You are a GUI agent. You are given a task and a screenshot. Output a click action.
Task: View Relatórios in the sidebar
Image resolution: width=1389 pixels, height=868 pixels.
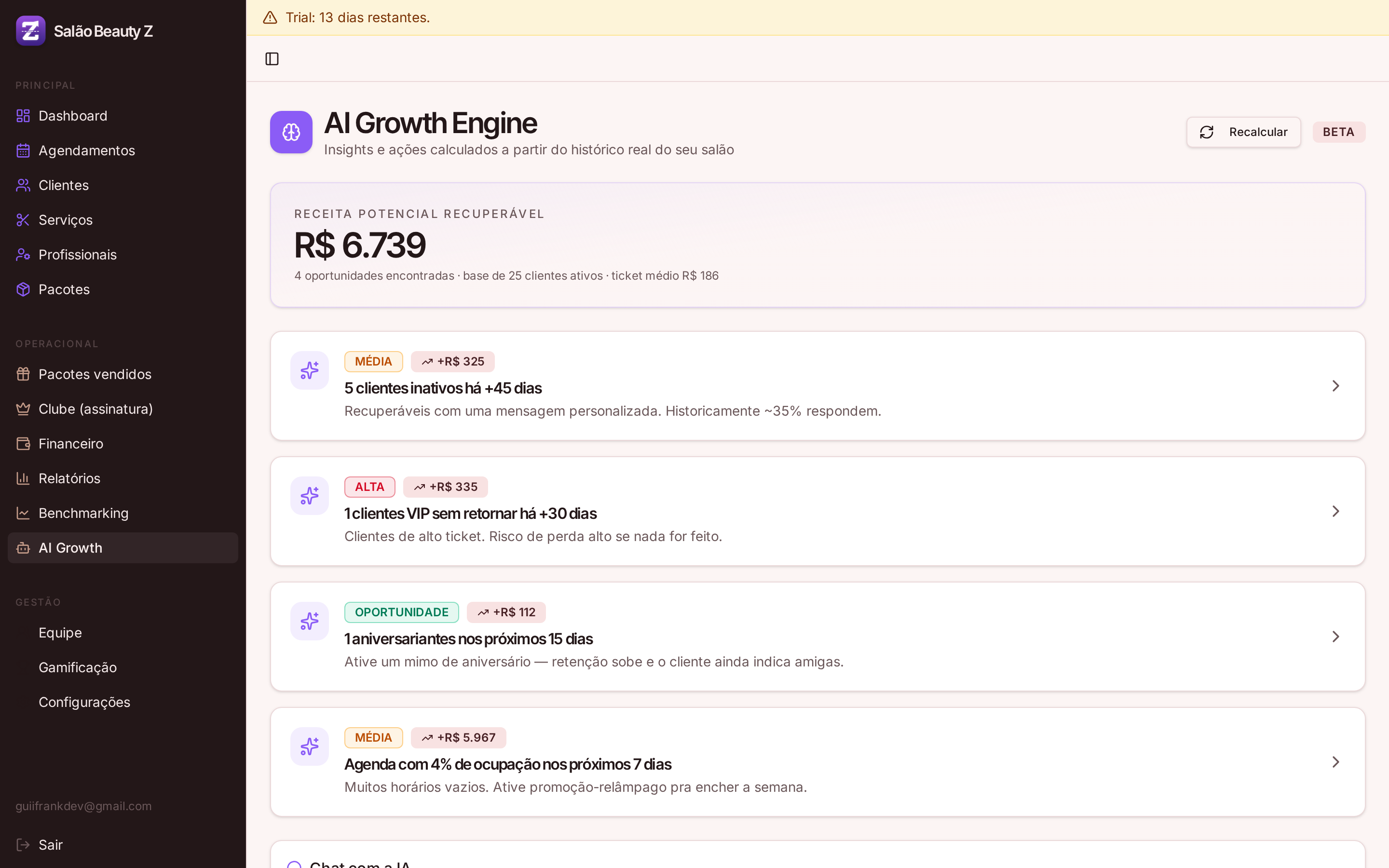[123, 478]
